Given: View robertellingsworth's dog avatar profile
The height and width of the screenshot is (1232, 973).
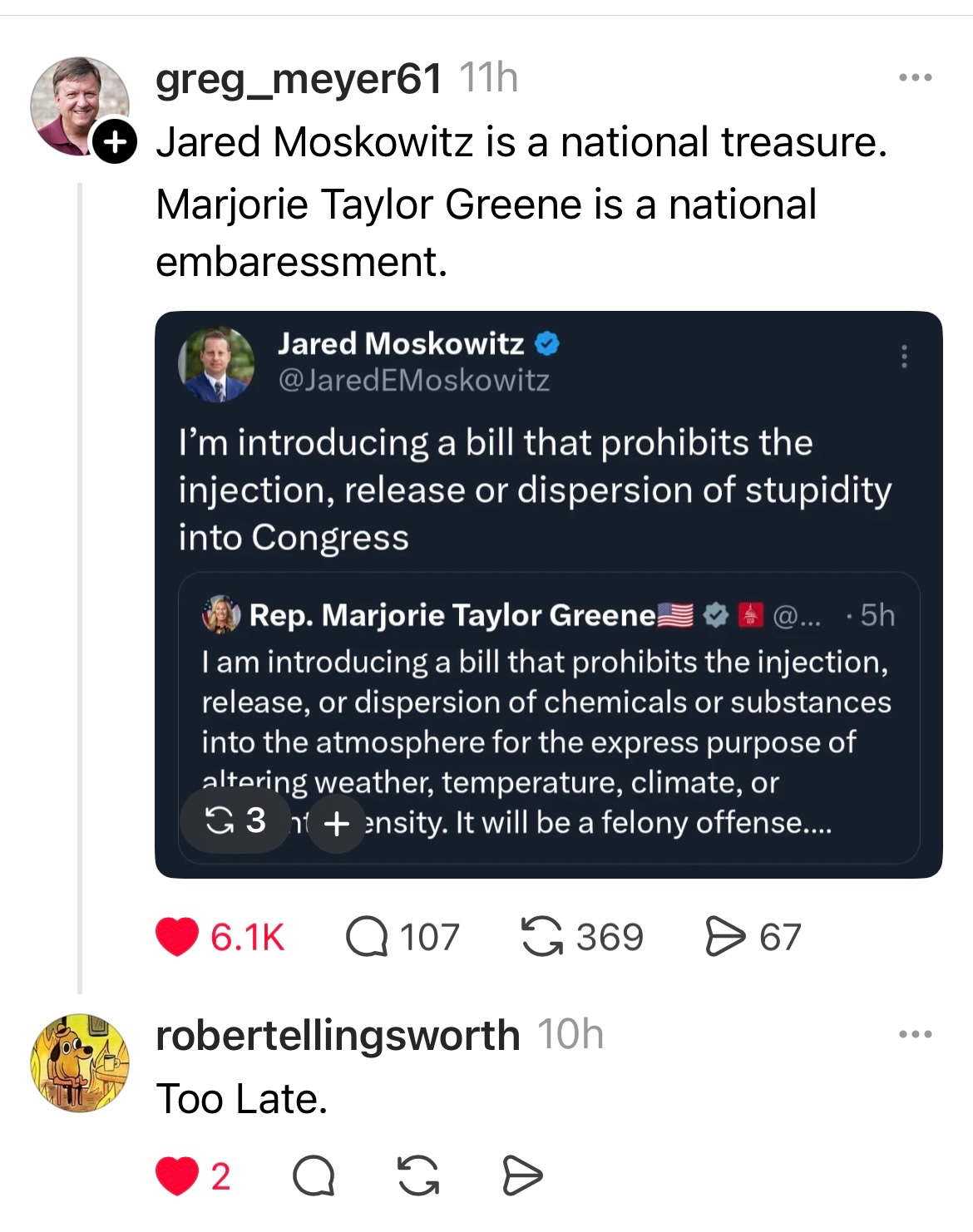Looking at the screenshot, I should pyautogui.click(x=80, y=1062).
